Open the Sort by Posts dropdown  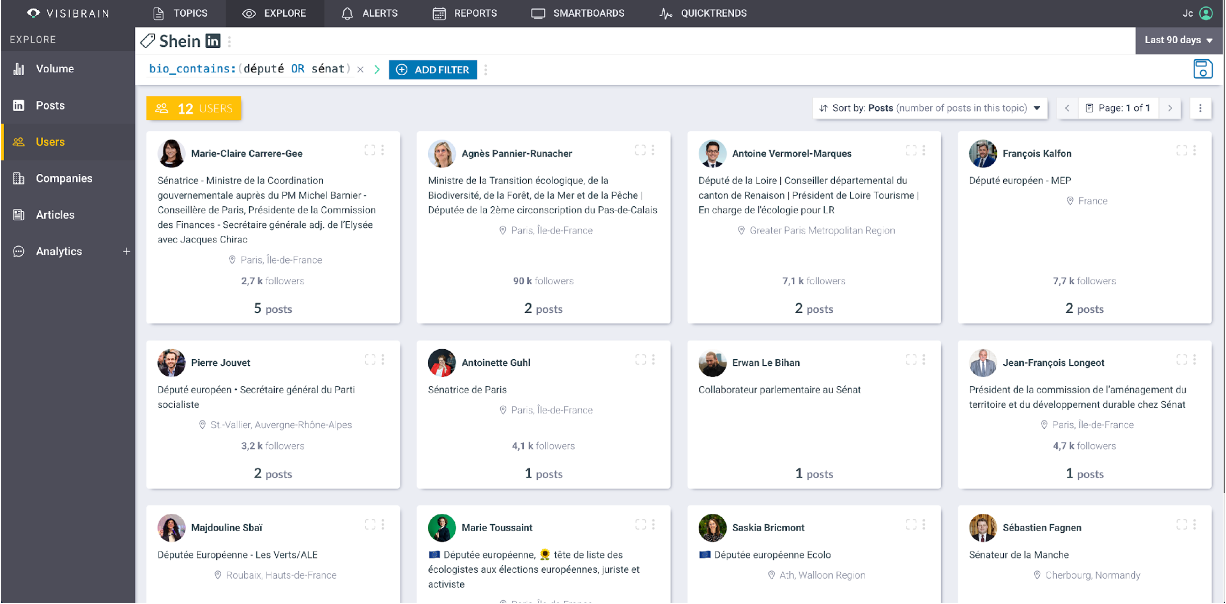(931, 108)
